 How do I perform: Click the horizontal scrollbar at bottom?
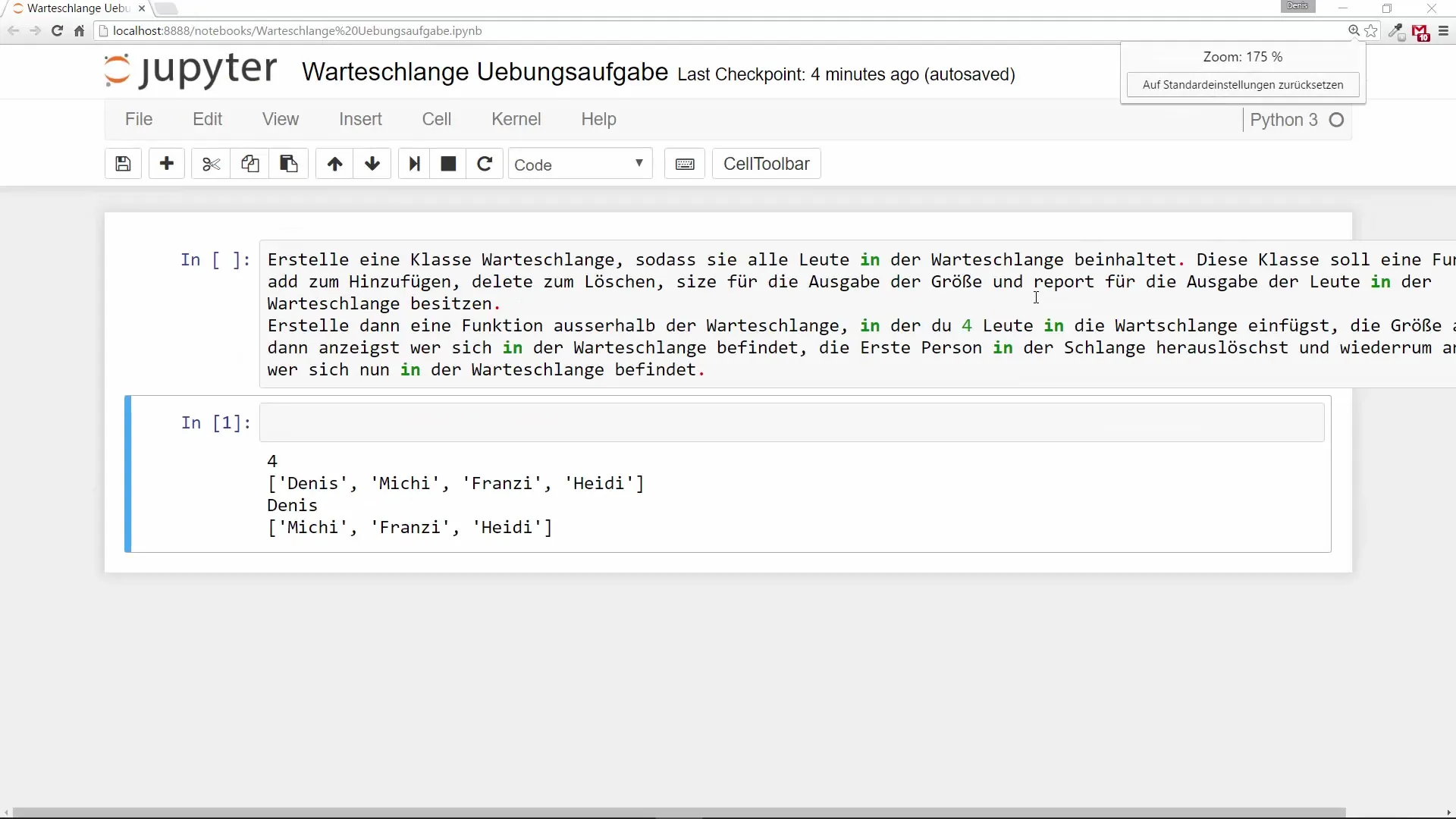click(x=679, y=813)
